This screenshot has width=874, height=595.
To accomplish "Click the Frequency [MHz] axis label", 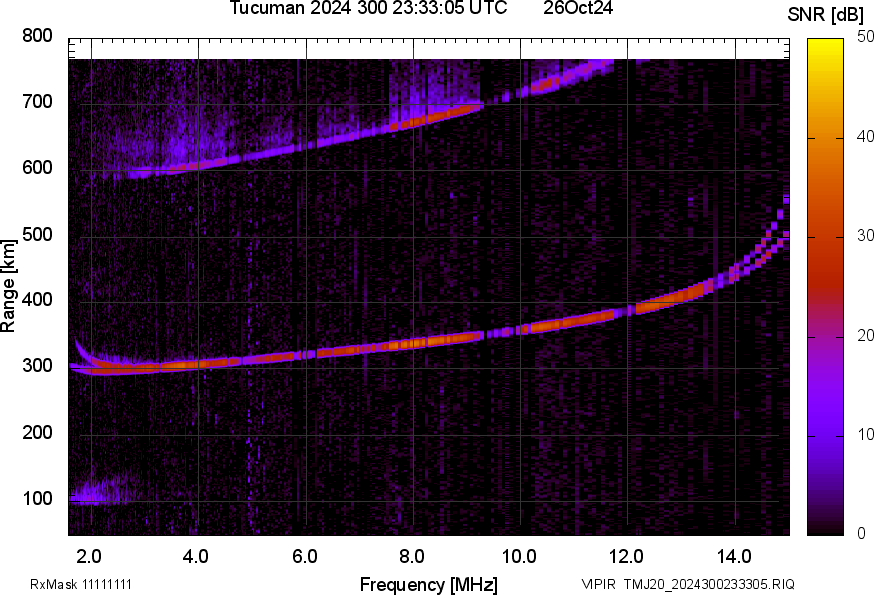I will (x=428, y=584).
